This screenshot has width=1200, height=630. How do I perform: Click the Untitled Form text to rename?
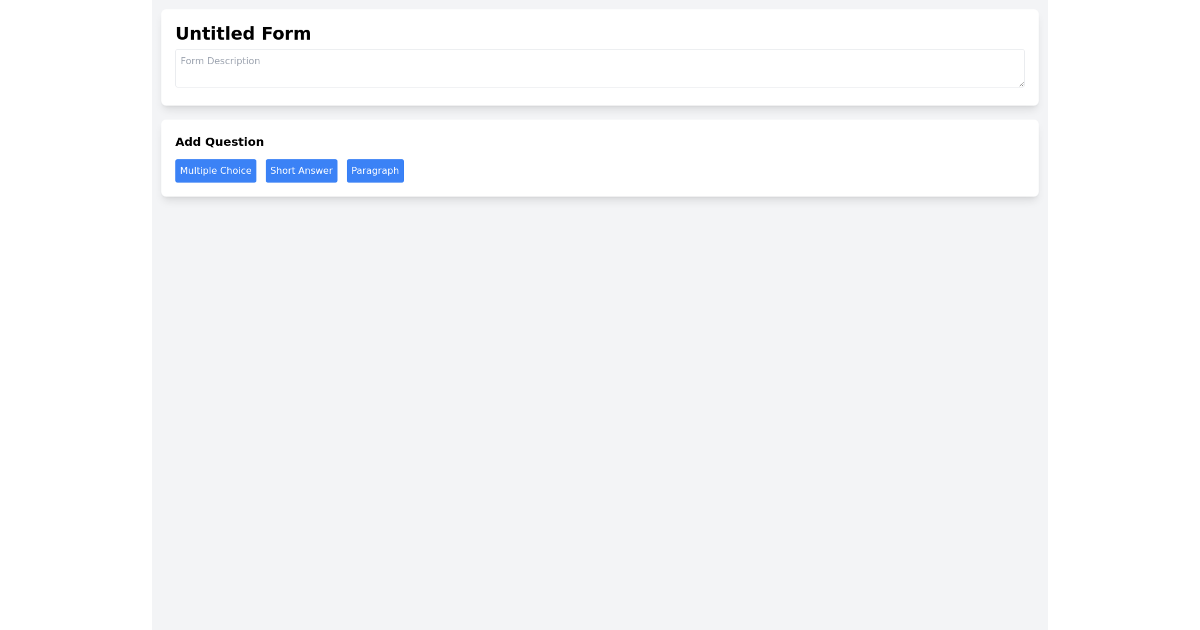pos(243,33)
